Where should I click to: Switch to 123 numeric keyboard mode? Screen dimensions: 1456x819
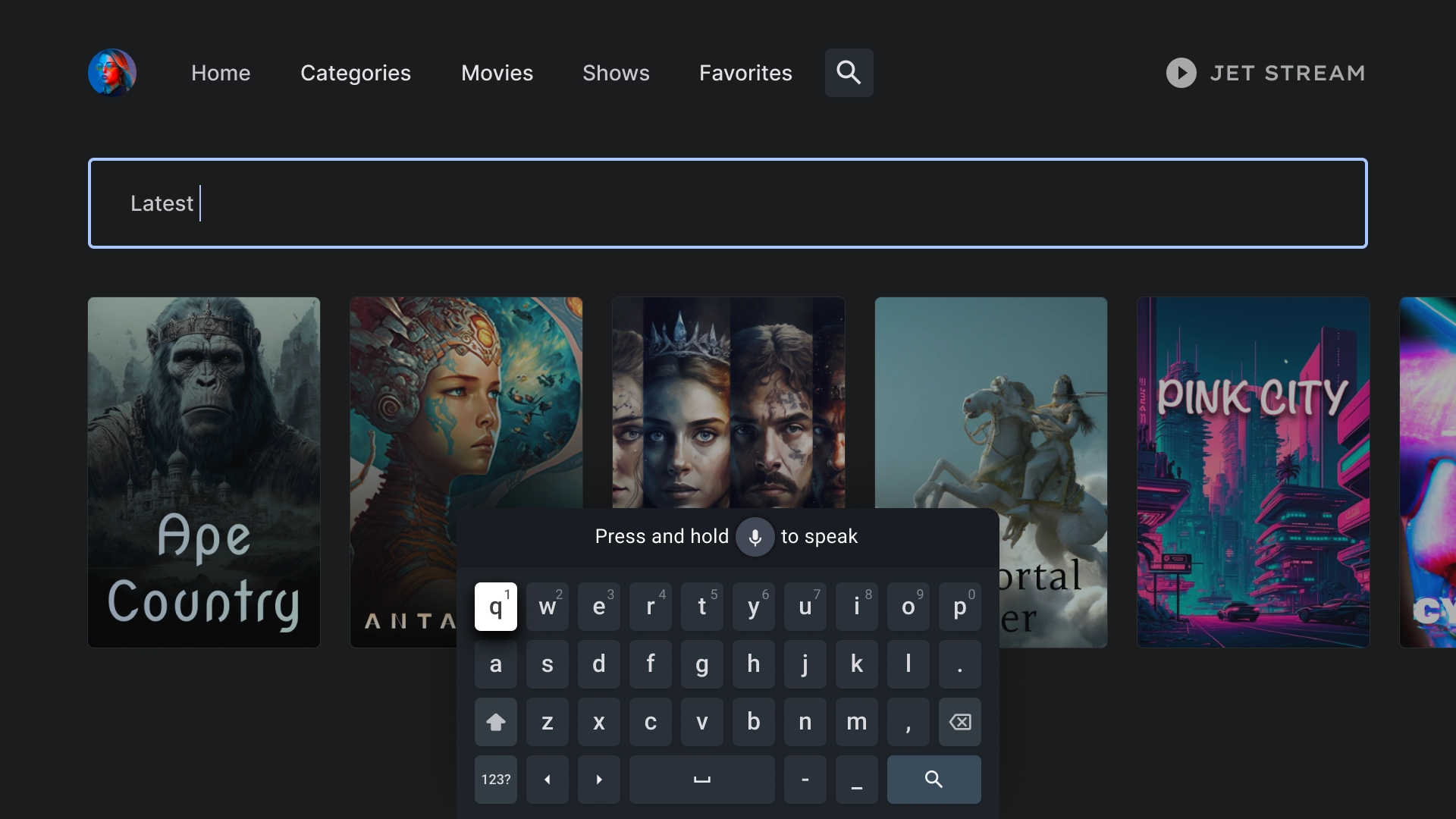(x=495, y=779)
